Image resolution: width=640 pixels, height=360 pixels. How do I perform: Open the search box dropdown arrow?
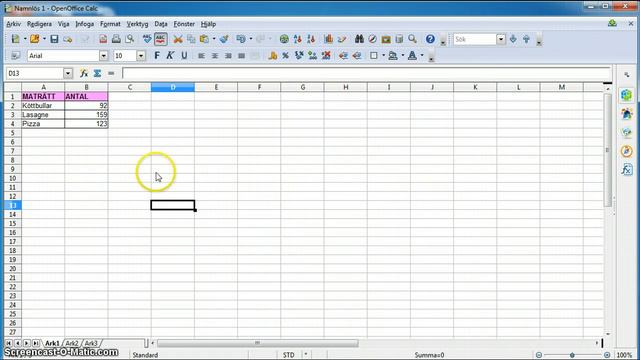[x=501, y=39]
